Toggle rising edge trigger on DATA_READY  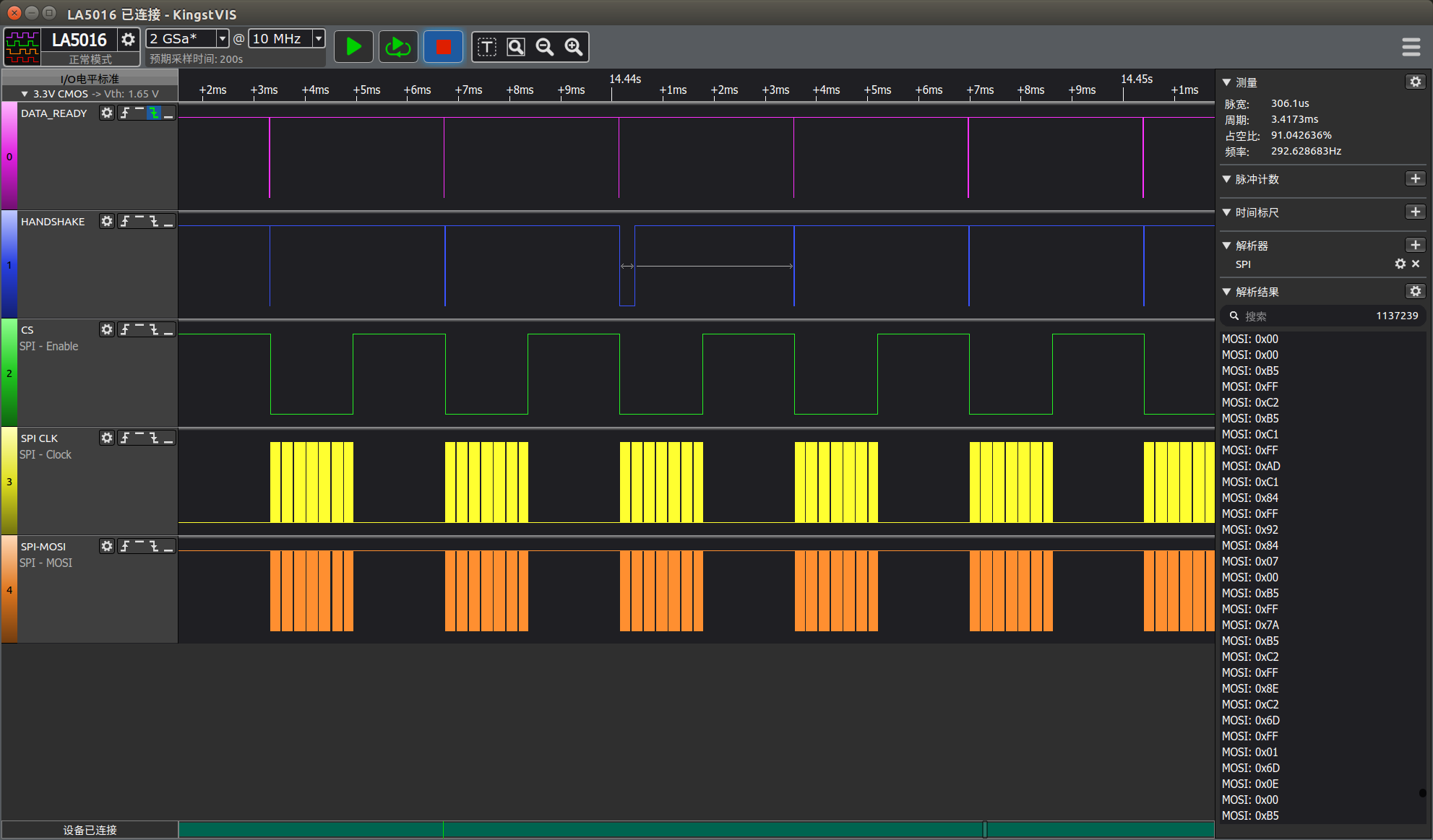[x=125, y=113]
